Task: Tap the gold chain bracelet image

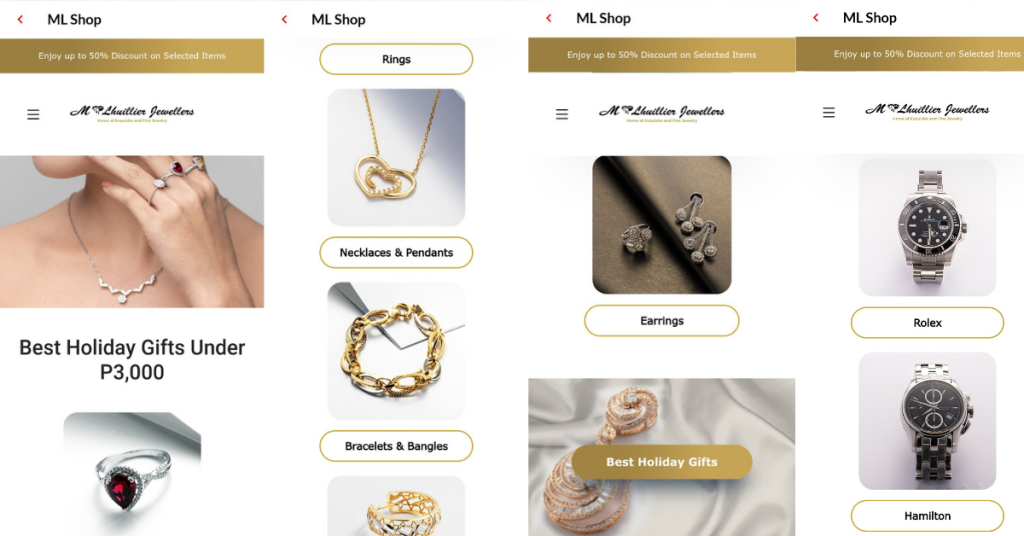Action: (396, 351)
